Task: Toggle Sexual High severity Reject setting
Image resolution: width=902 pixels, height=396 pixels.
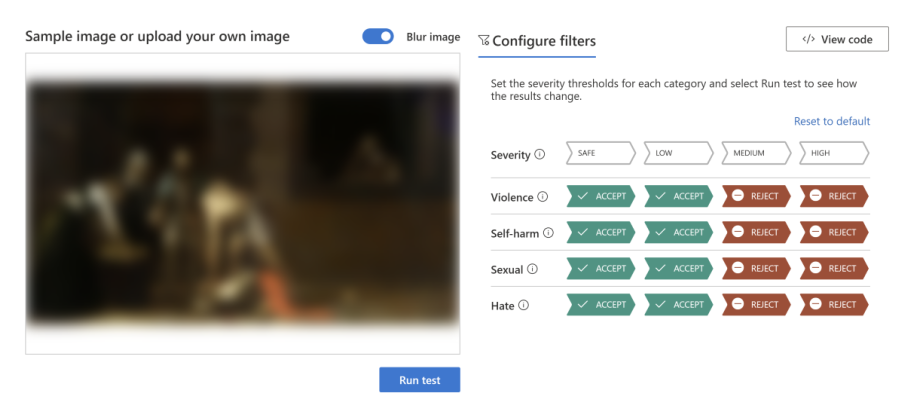Action: tap(834, 268)
